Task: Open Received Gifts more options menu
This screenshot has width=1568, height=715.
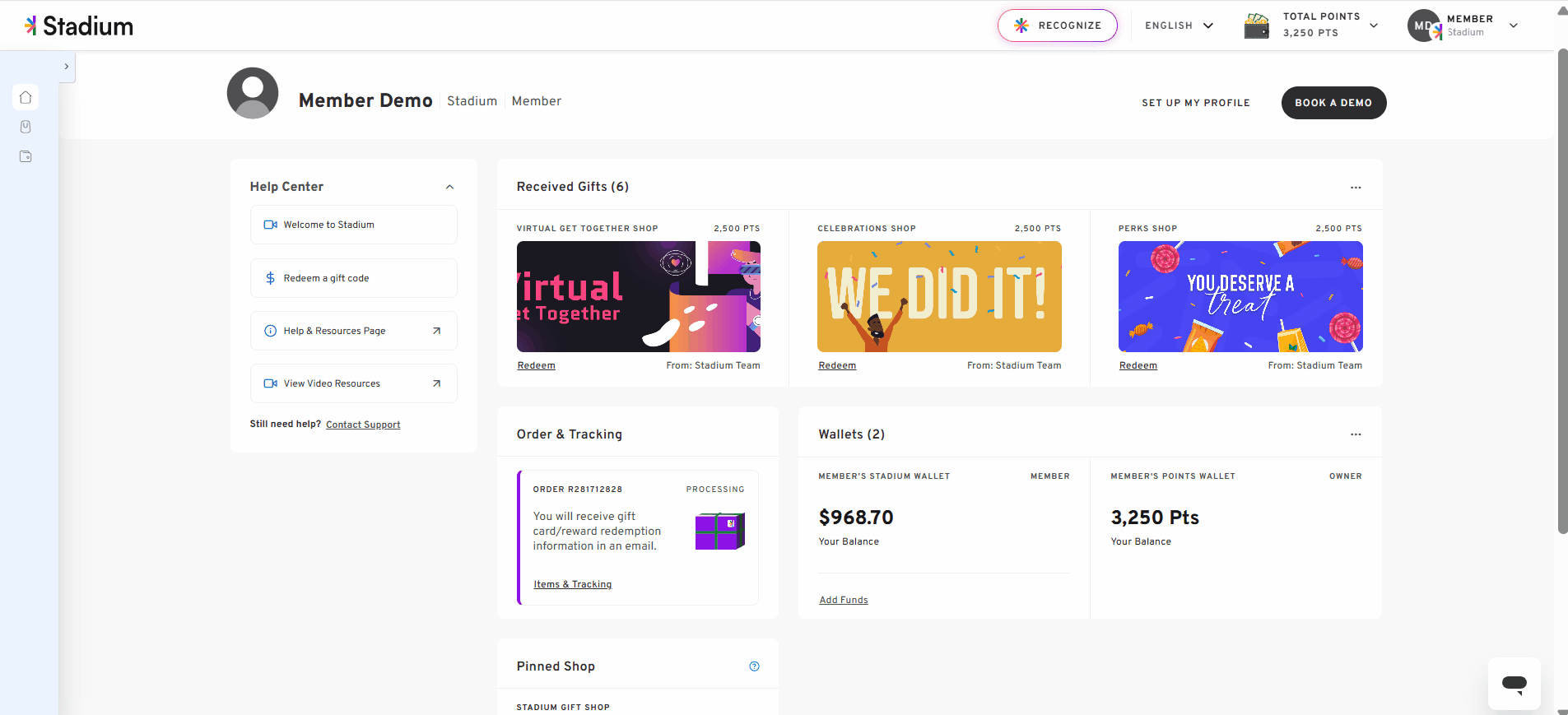Action: tap(1356, 188)
